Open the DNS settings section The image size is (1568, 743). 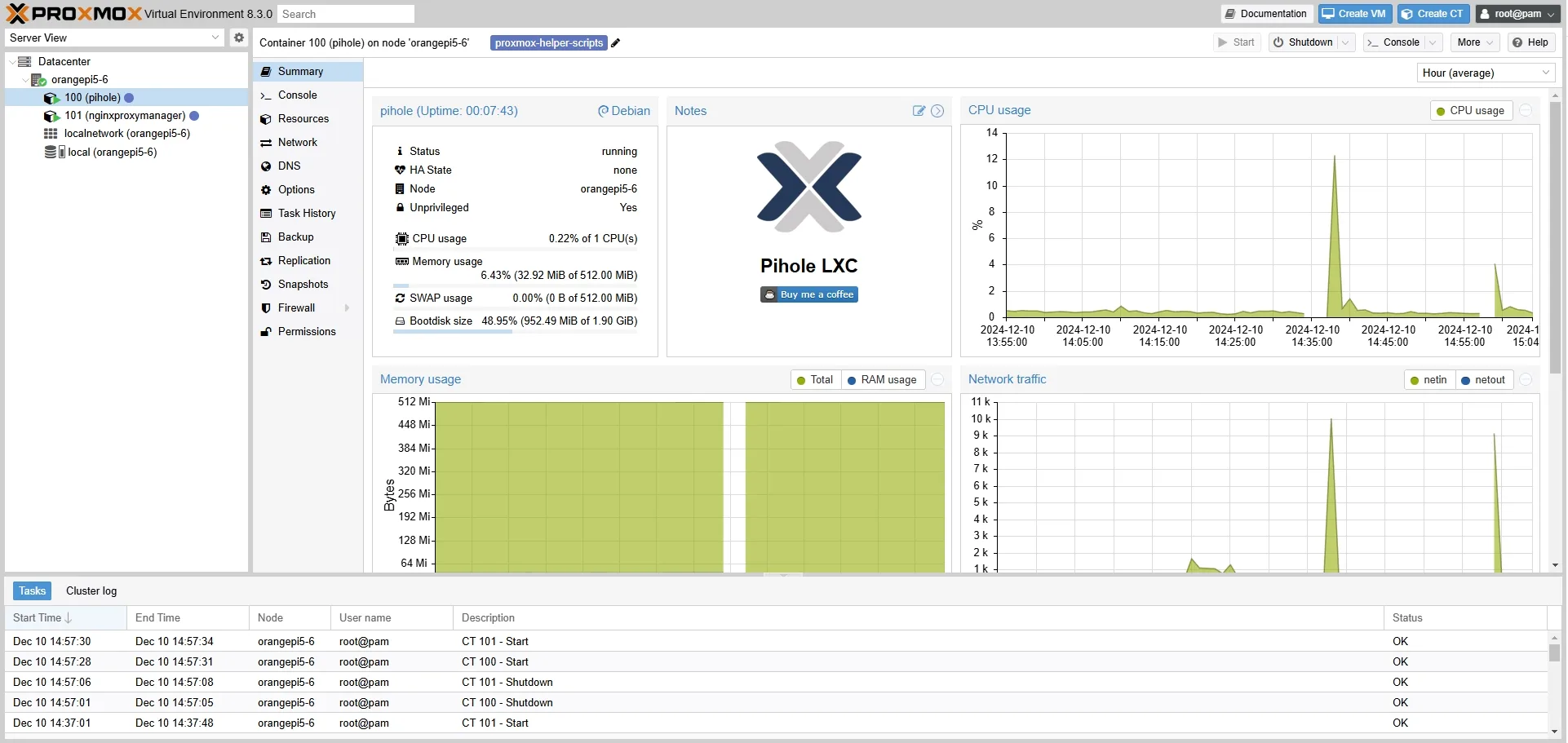[x=308, y=166]
